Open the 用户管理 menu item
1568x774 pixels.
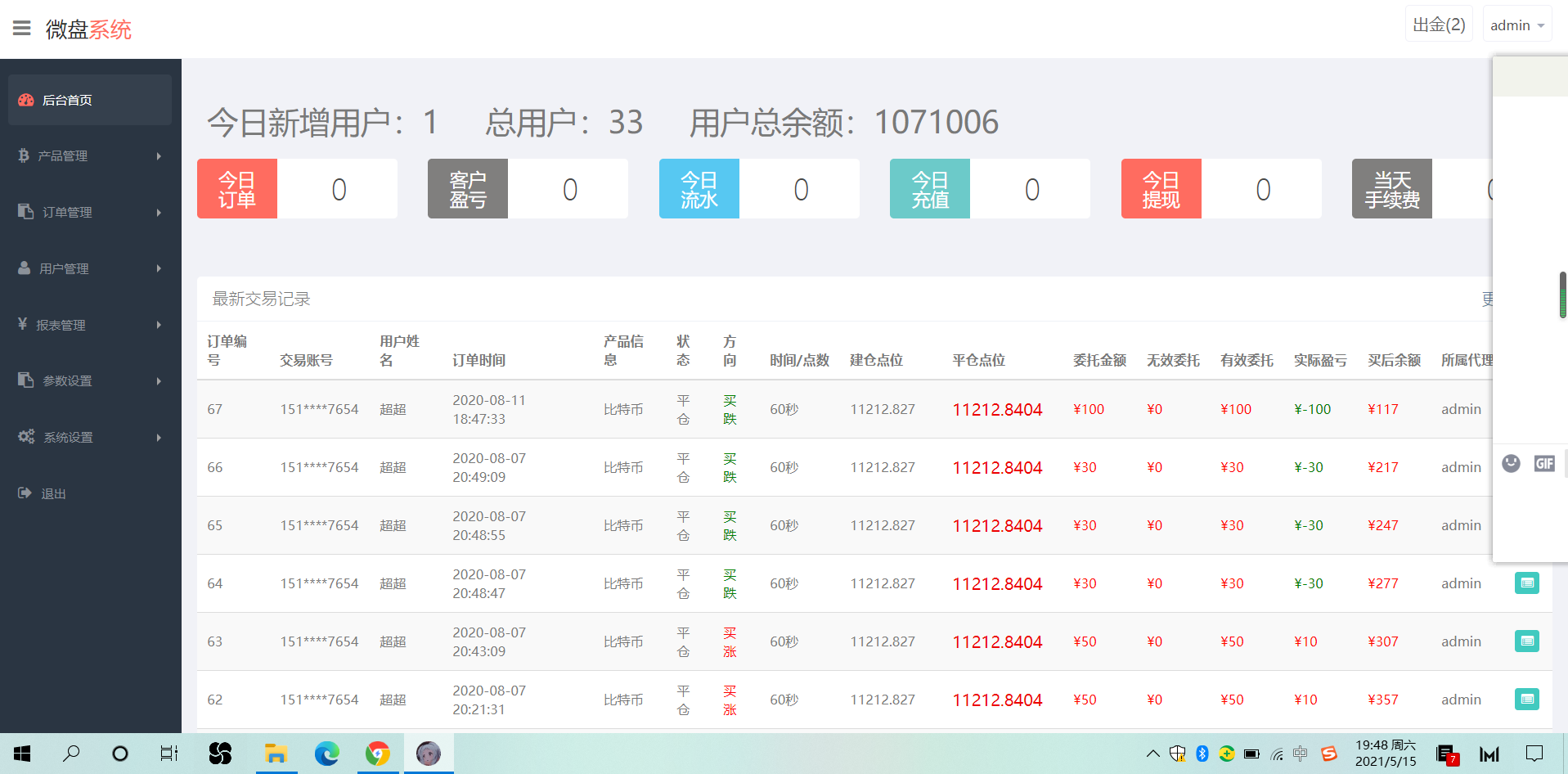pos(90,268)
